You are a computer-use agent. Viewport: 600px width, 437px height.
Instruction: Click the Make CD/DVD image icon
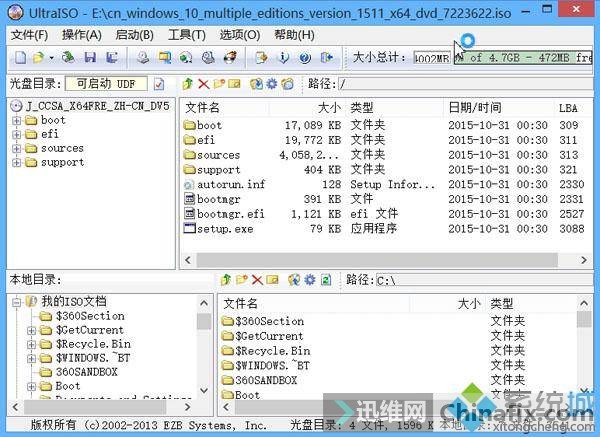143,58
